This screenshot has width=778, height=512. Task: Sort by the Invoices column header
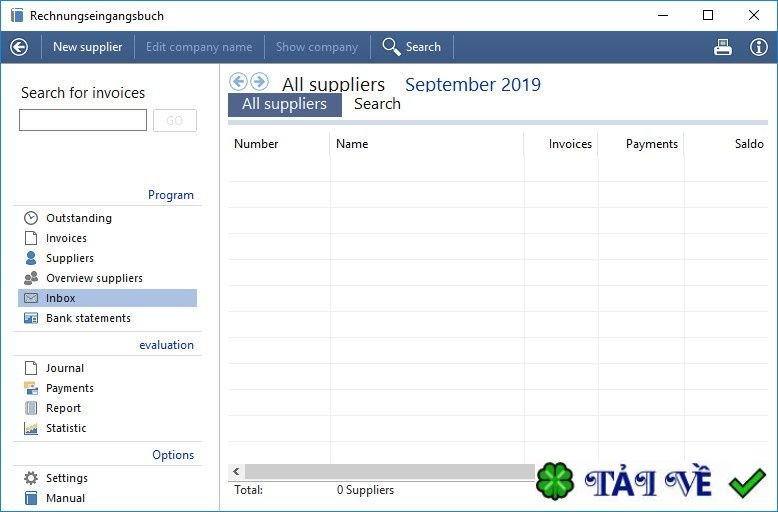570,144
